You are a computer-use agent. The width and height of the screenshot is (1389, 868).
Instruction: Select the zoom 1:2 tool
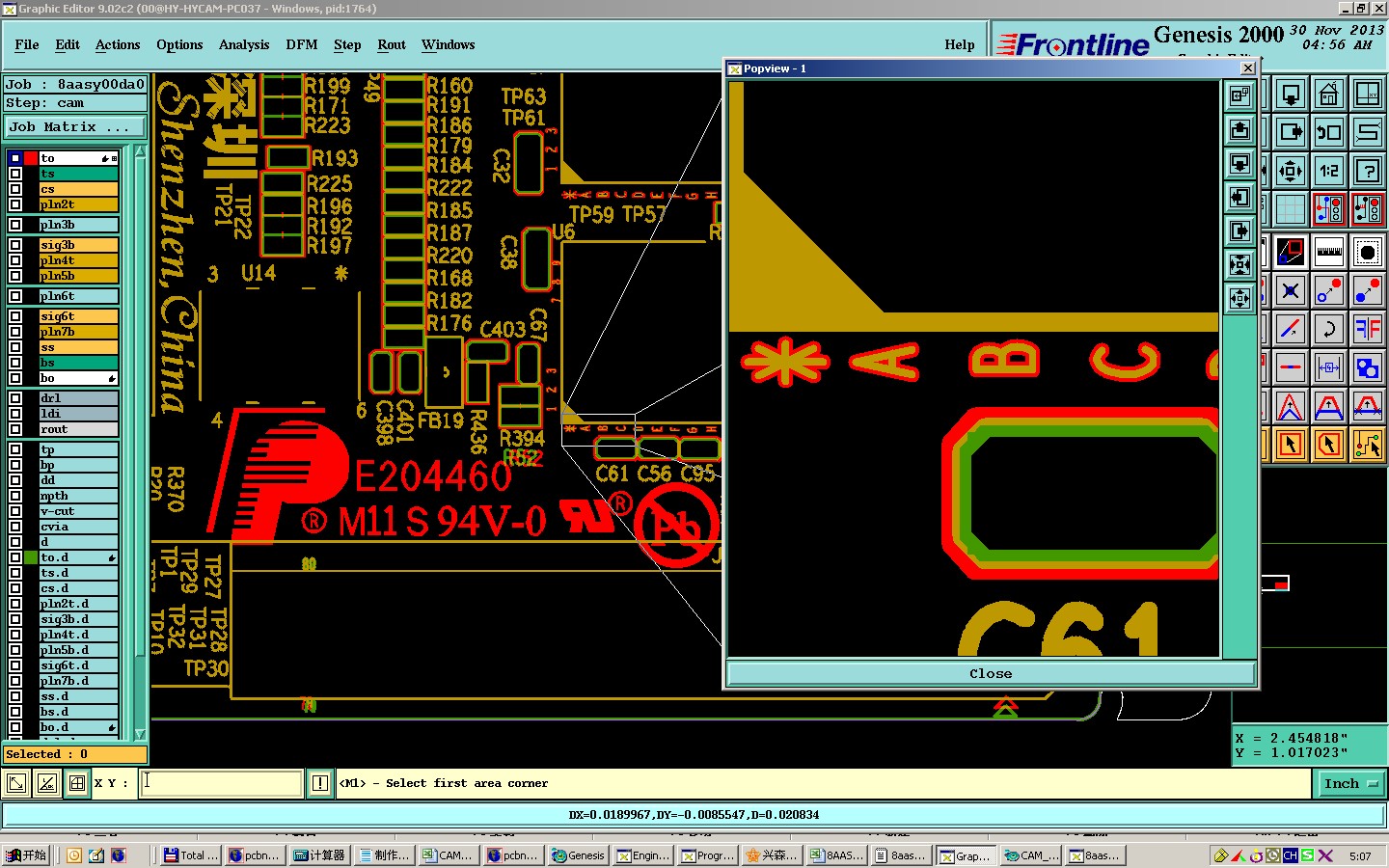(1329, 171)
